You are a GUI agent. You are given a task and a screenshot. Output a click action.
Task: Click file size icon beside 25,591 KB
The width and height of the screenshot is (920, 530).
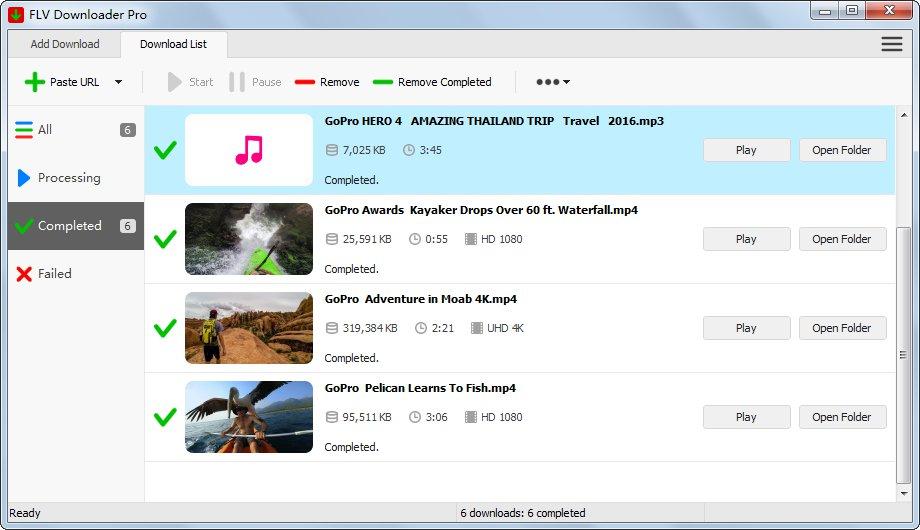click(332, 239)
